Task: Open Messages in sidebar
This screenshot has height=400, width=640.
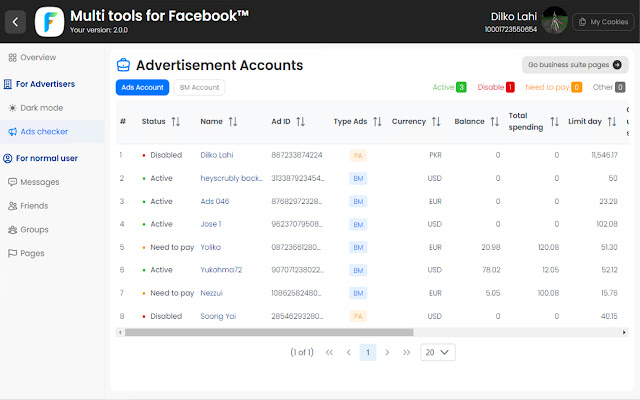Action: click(34, 182)
